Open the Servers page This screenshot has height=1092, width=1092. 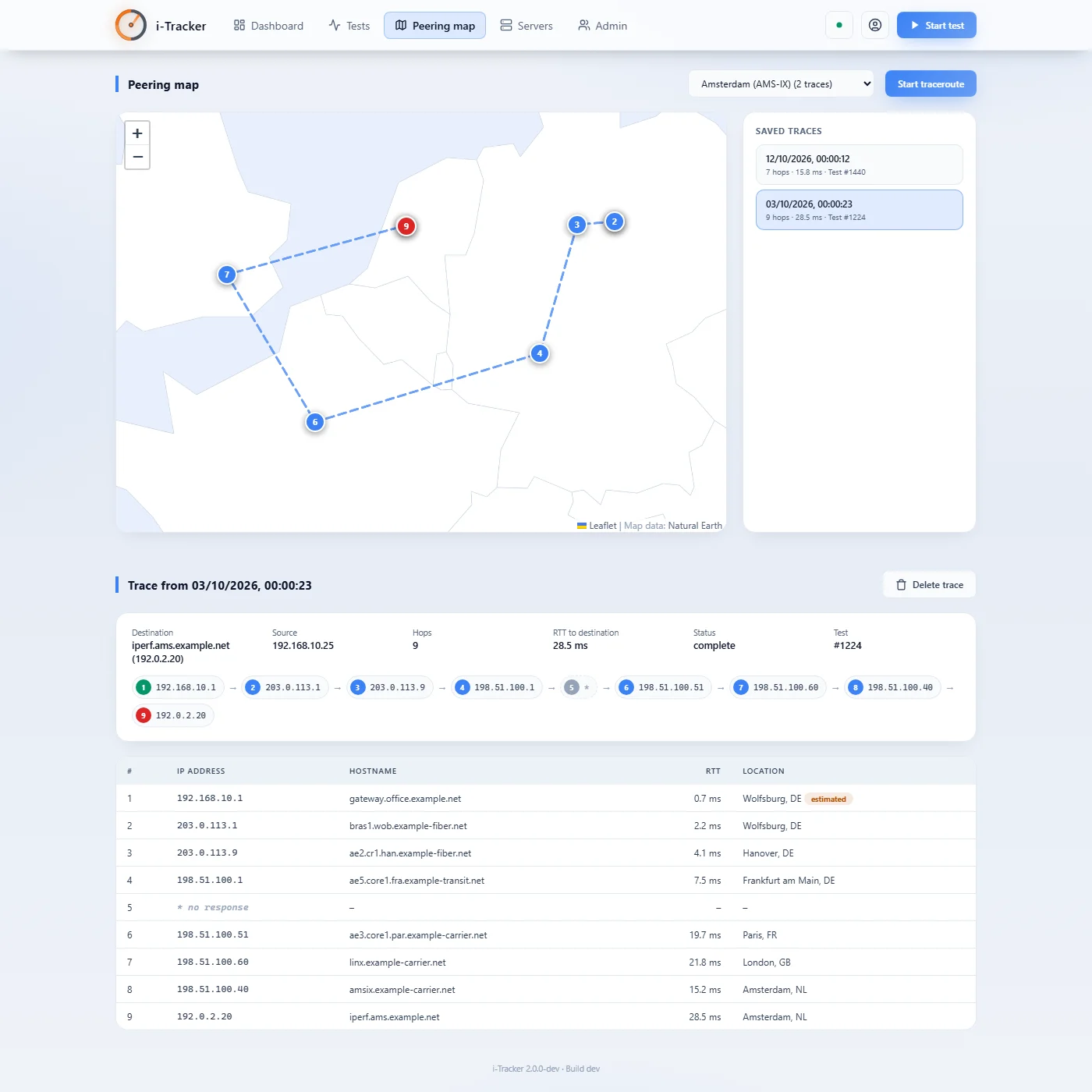[x=526, y=26]
